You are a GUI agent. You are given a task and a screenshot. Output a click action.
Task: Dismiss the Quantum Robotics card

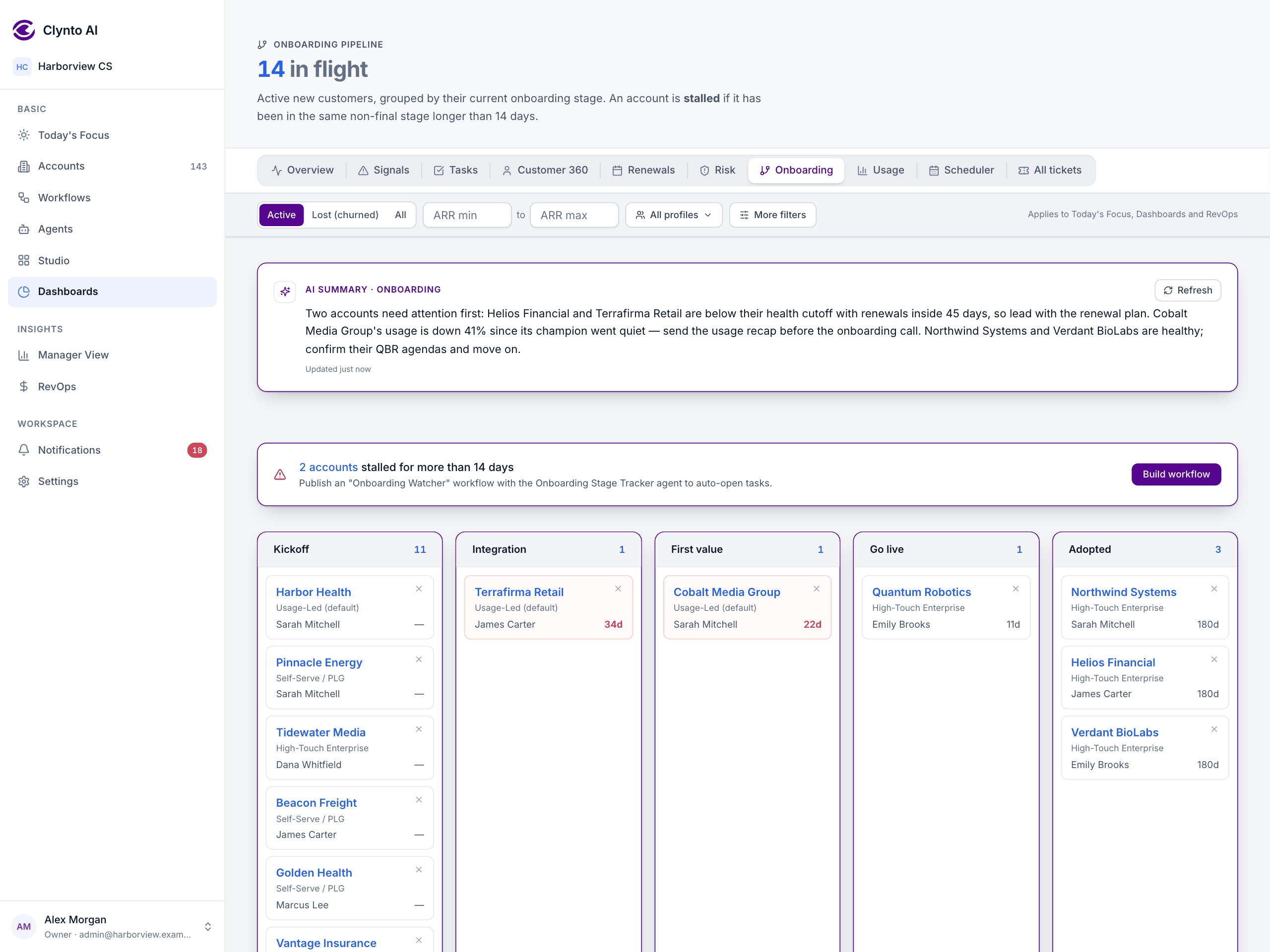click(1016, 589)
